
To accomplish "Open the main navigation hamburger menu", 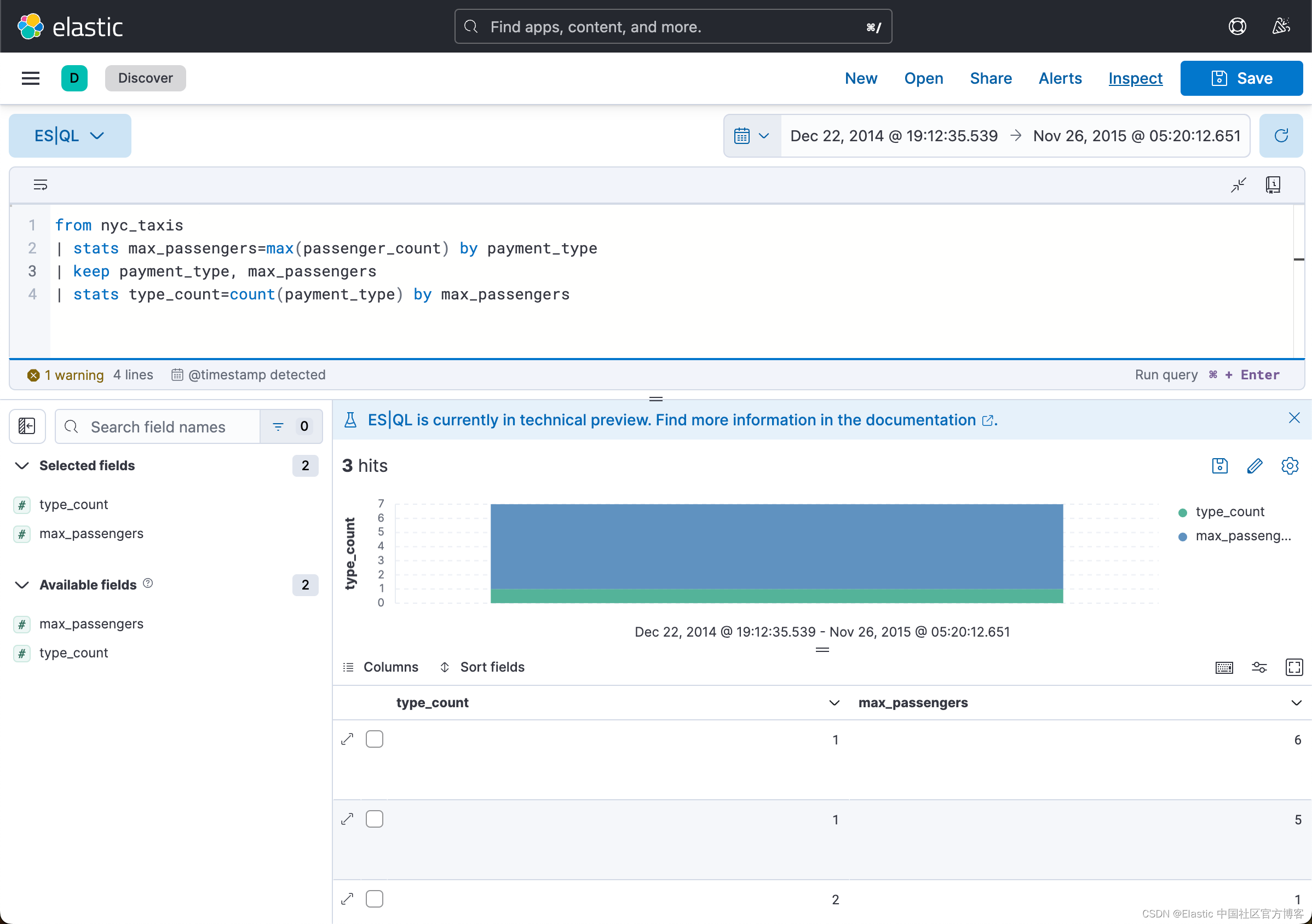I will (x=30, y=78).
